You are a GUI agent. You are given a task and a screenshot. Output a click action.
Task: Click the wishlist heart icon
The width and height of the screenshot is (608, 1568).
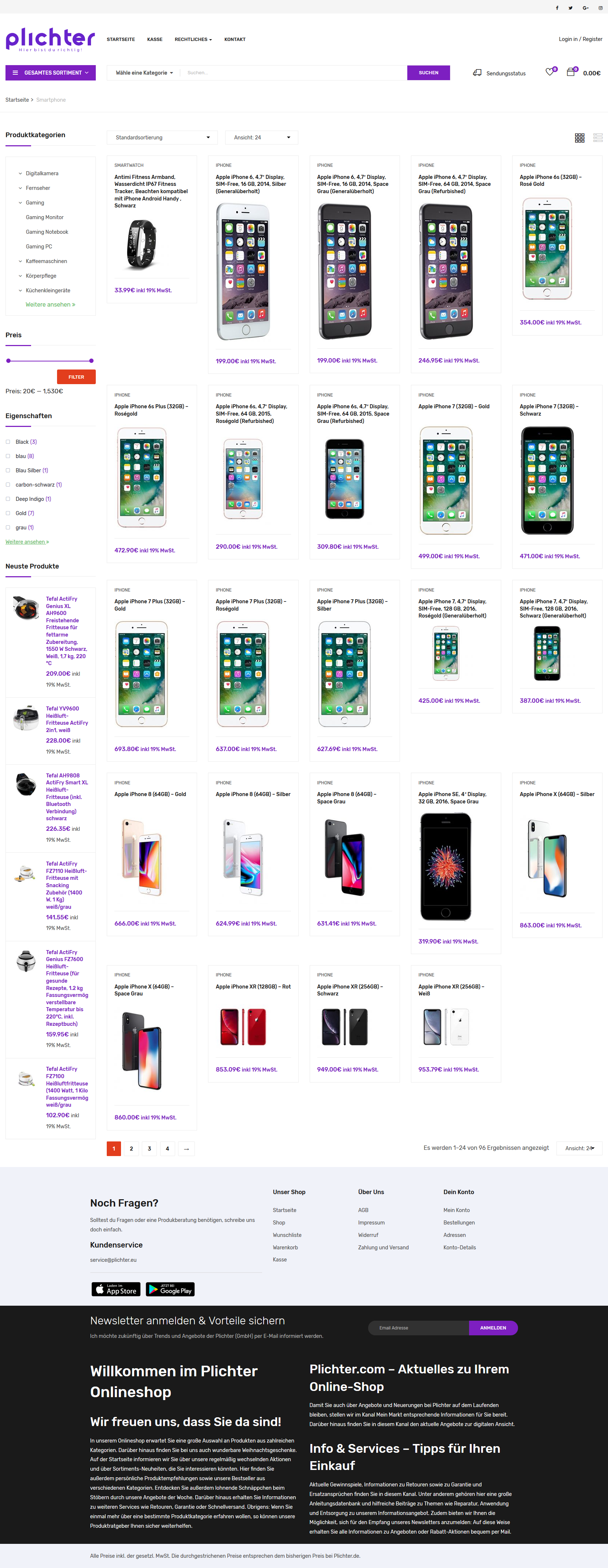pos(550,72)
